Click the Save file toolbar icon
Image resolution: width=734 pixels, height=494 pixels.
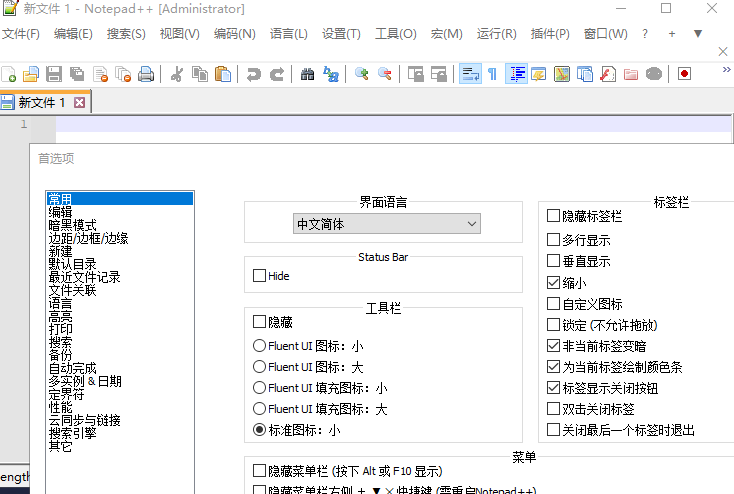click(x=54, y=74)
